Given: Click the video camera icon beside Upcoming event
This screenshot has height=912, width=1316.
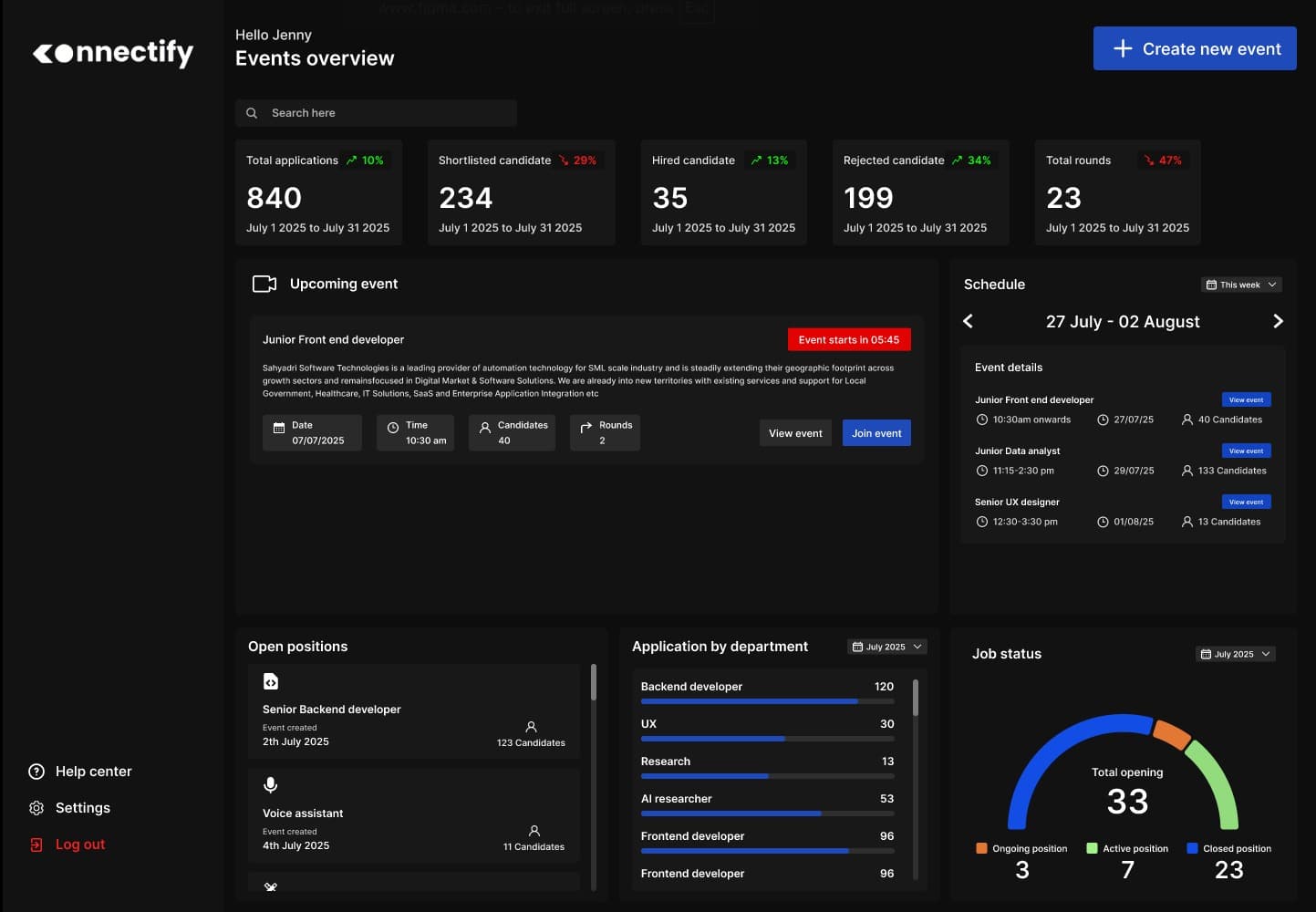Looking at the screenshot, I should click(264, 284).
